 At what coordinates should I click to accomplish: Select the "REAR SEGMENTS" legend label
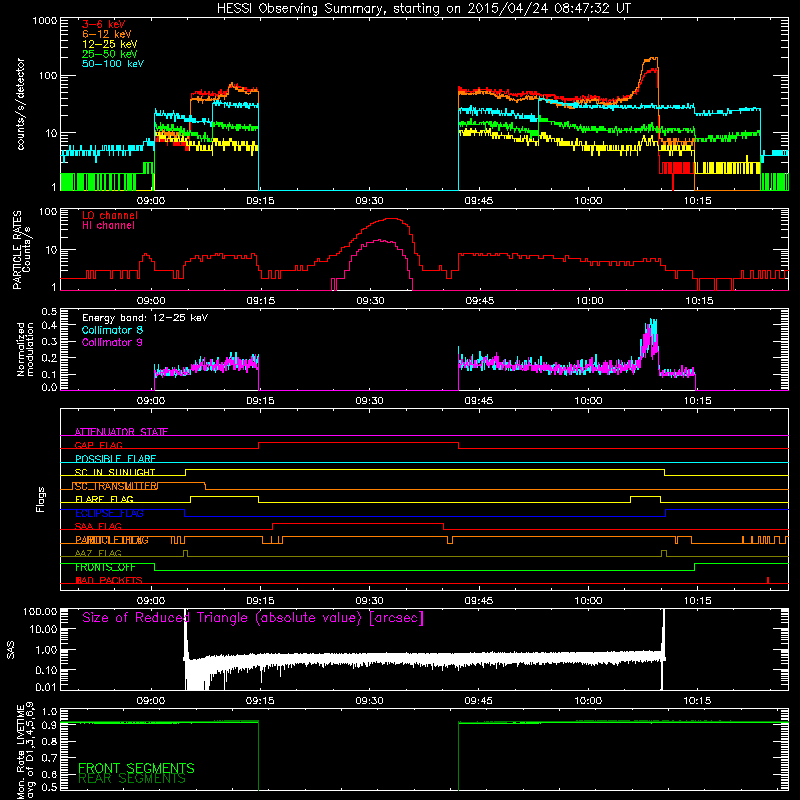tap(132, 779)
